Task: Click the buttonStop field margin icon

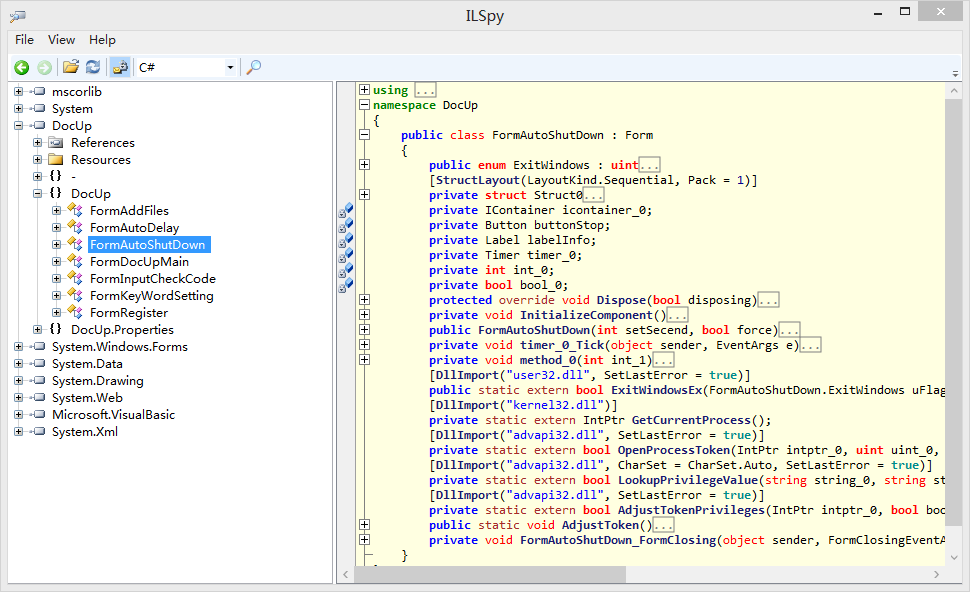Action: pos(346,225)
